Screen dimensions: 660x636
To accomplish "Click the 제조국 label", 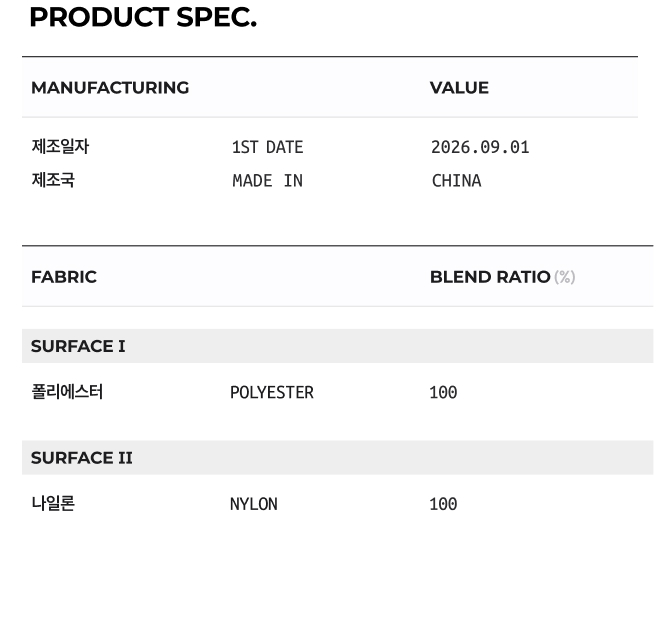I will point(53,180).
